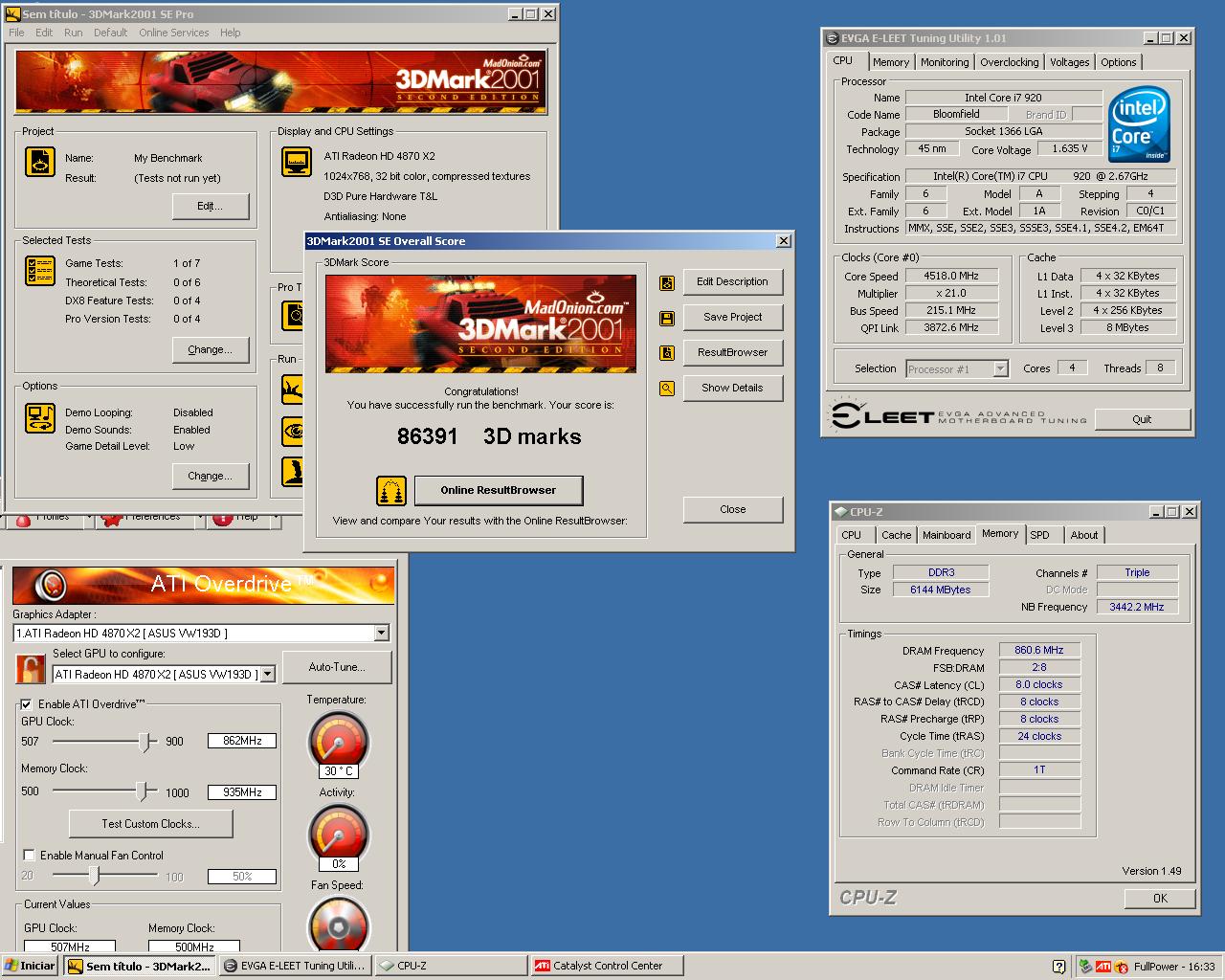Click the Display and CPU Settings monitor icon
1225x980 pixels.
[297, 162]
